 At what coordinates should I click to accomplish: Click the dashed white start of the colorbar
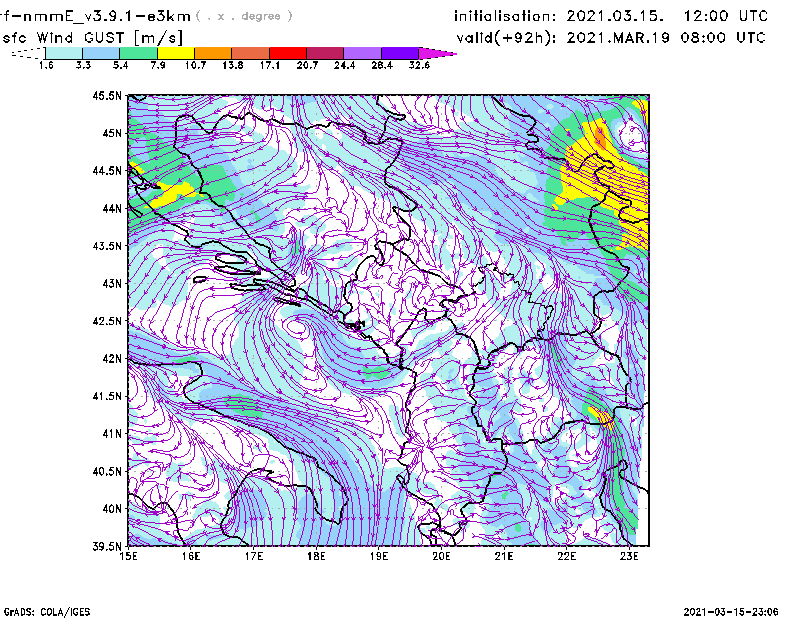click(28, 53)
